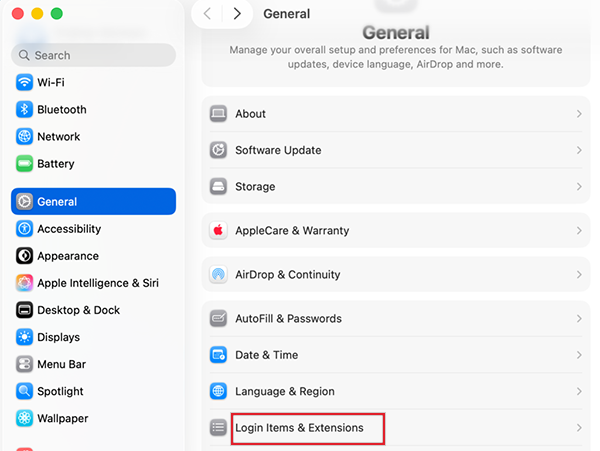The width and height of the screenshot is (600, 451).
Task: Expand the About row chevron
Action: [579, 114]
